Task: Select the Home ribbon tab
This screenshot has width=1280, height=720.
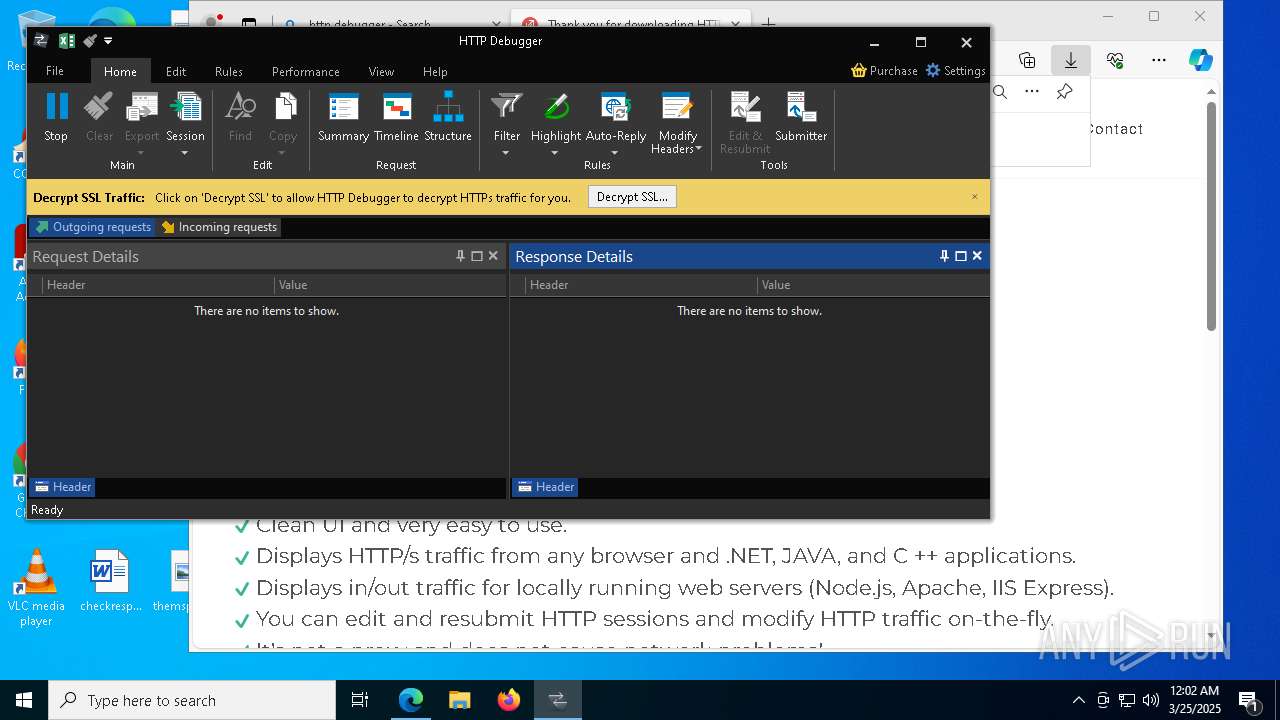Action: point(120,71)
